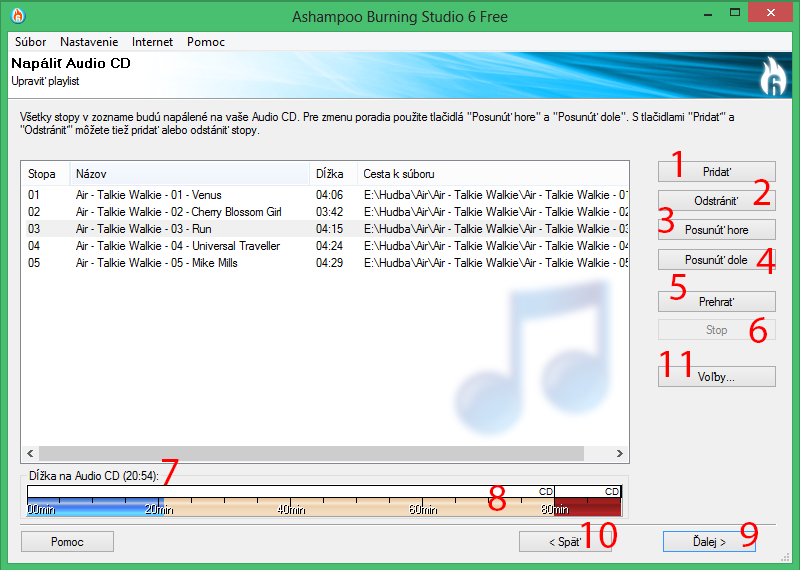Close the Ashampoo Burning Studio window
This screenshot has width=800, height=570.
770,12
